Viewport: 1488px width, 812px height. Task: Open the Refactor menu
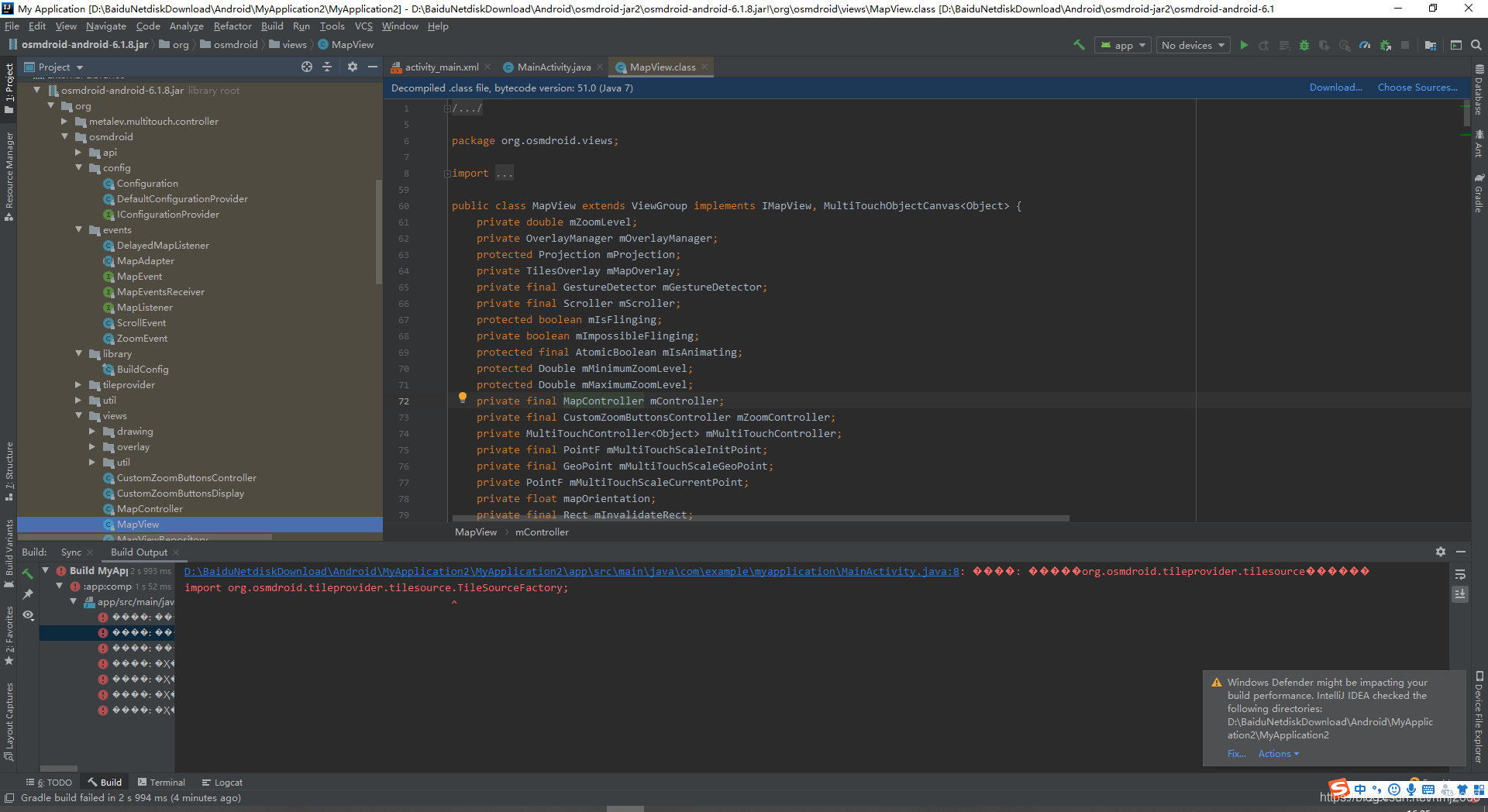[x=232, y=26]
